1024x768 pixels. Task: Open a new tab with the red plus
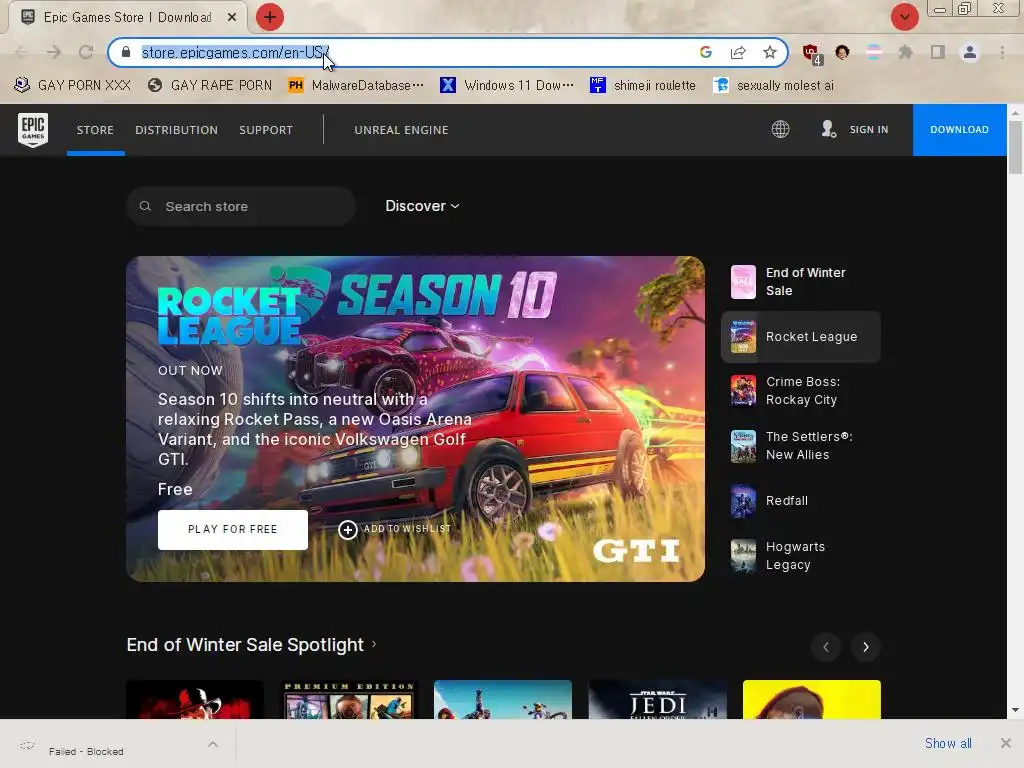click(x=270, y=17)
